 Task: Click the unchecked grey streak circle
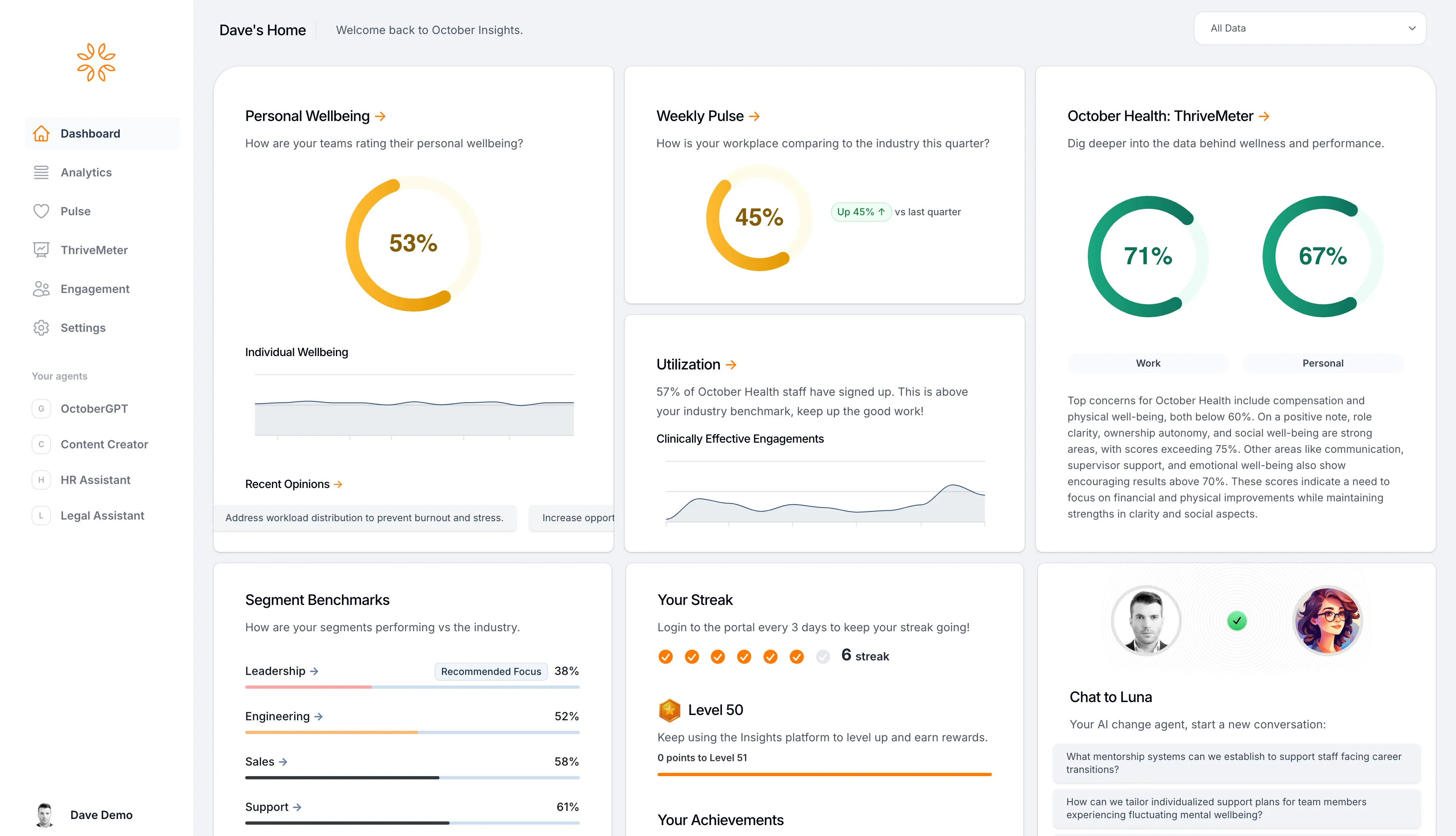pos(823,656)
